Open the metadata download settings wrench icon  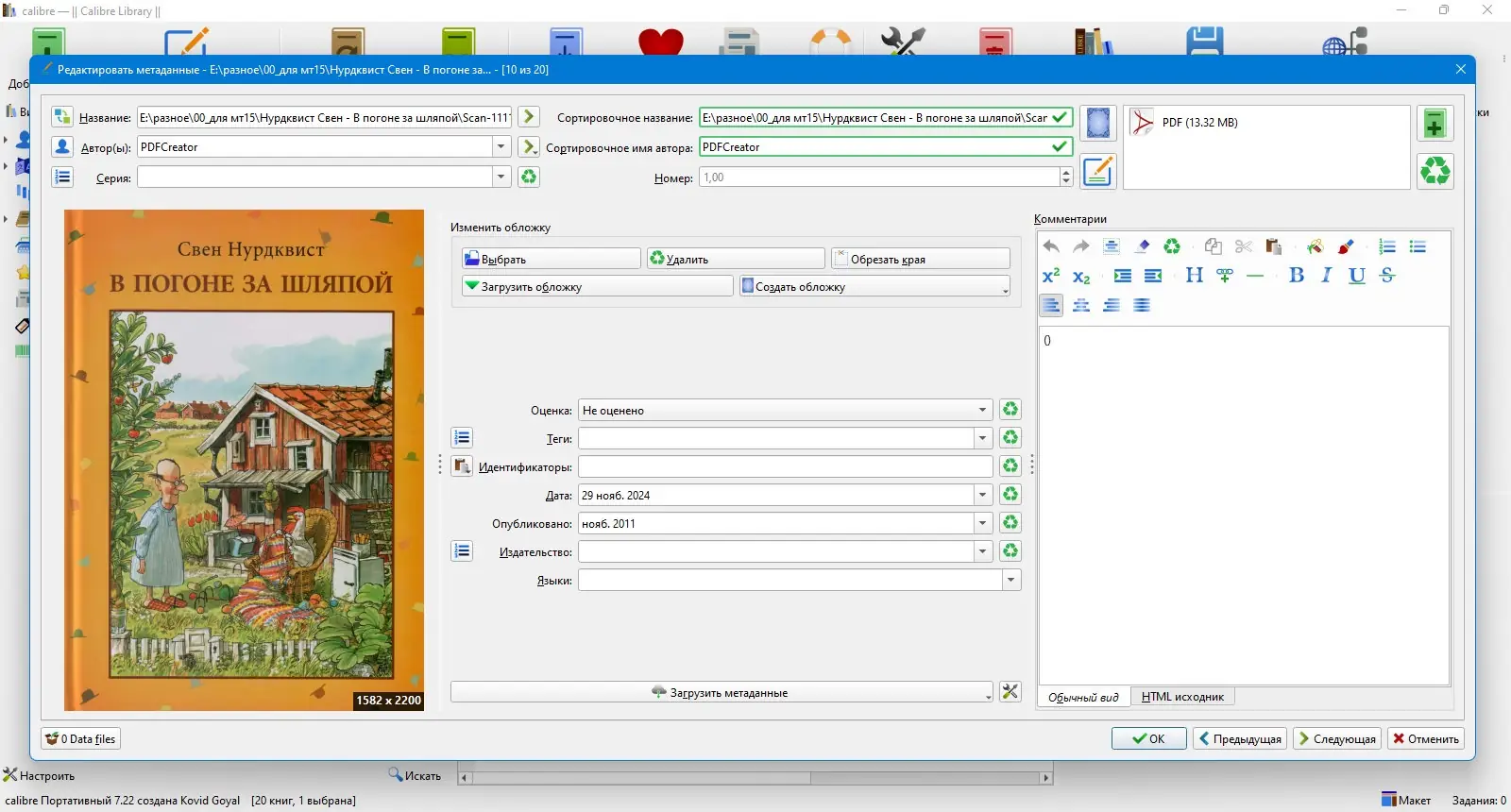point(1010,692)
